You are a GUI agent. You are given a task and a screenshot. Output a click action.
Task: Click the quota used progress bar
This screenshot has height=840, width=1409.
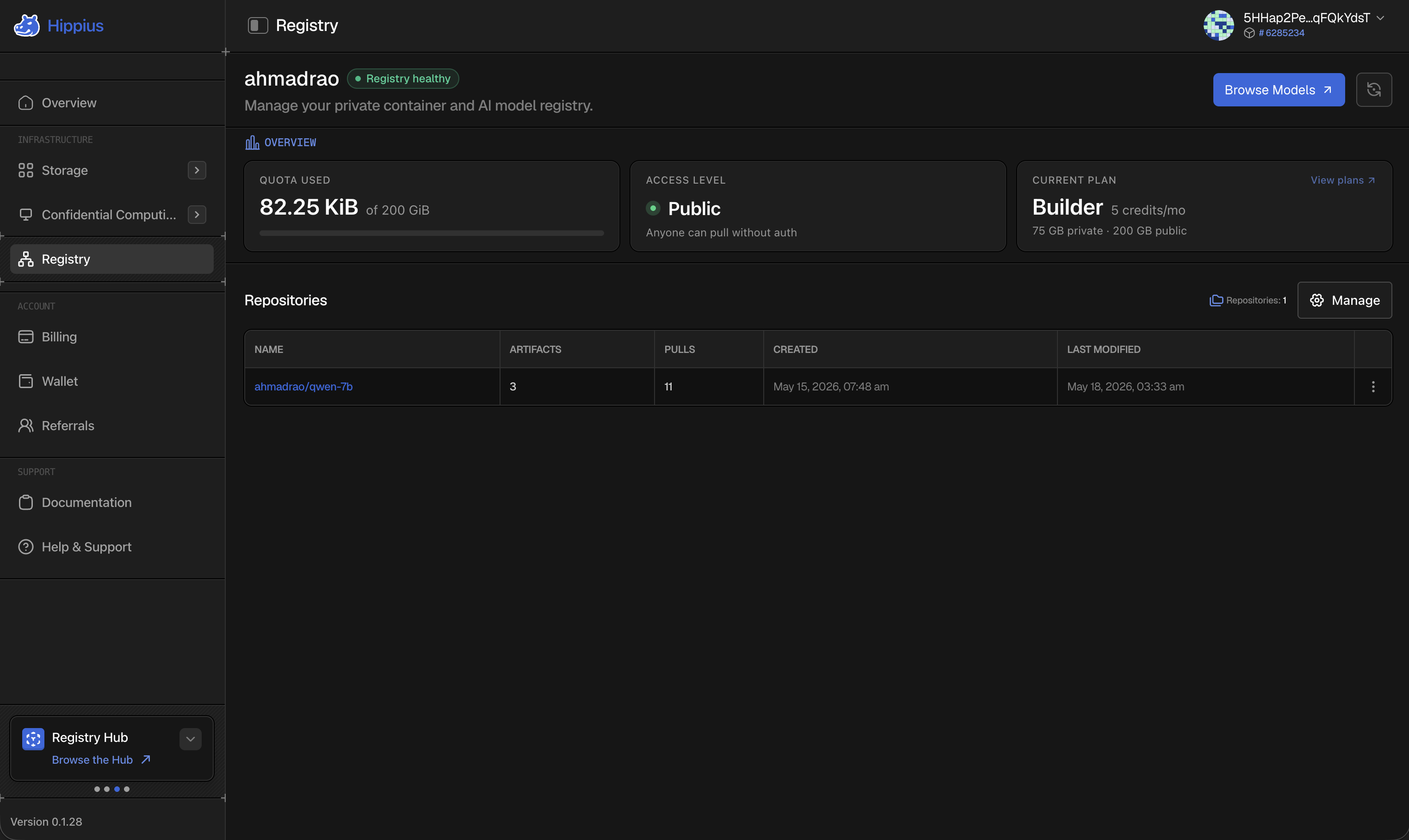432,233
